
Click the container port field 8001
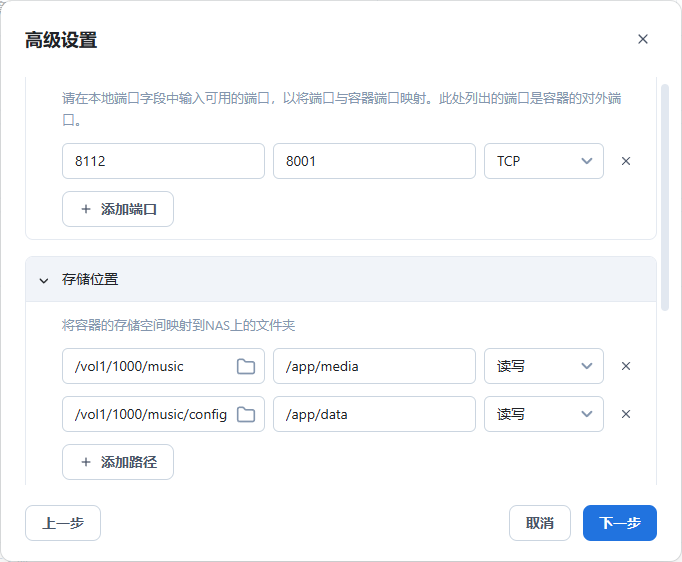point(373,161)
